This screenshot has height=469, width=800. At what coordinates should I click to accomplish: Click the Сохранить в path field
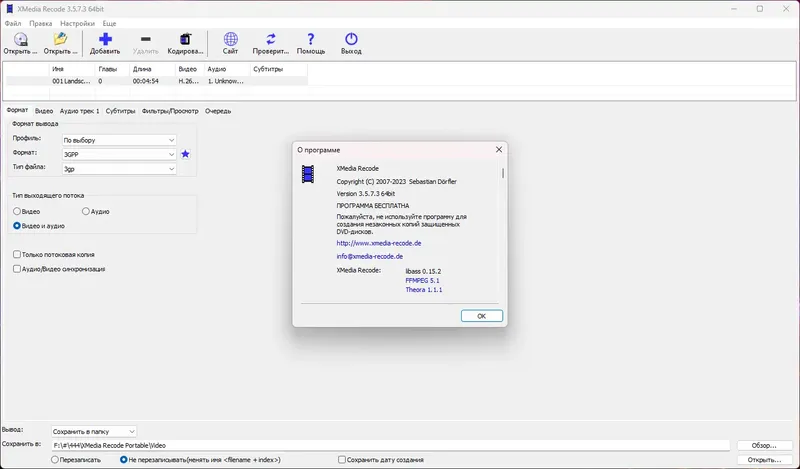coord(390,446)
